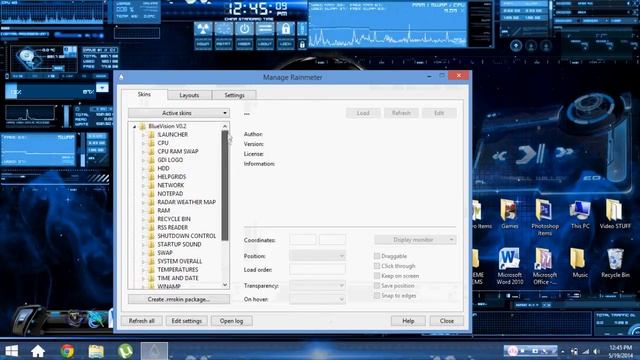Click the Close button at dialog bottom
This screenshot has width=640, height=360.
[447, 321]
